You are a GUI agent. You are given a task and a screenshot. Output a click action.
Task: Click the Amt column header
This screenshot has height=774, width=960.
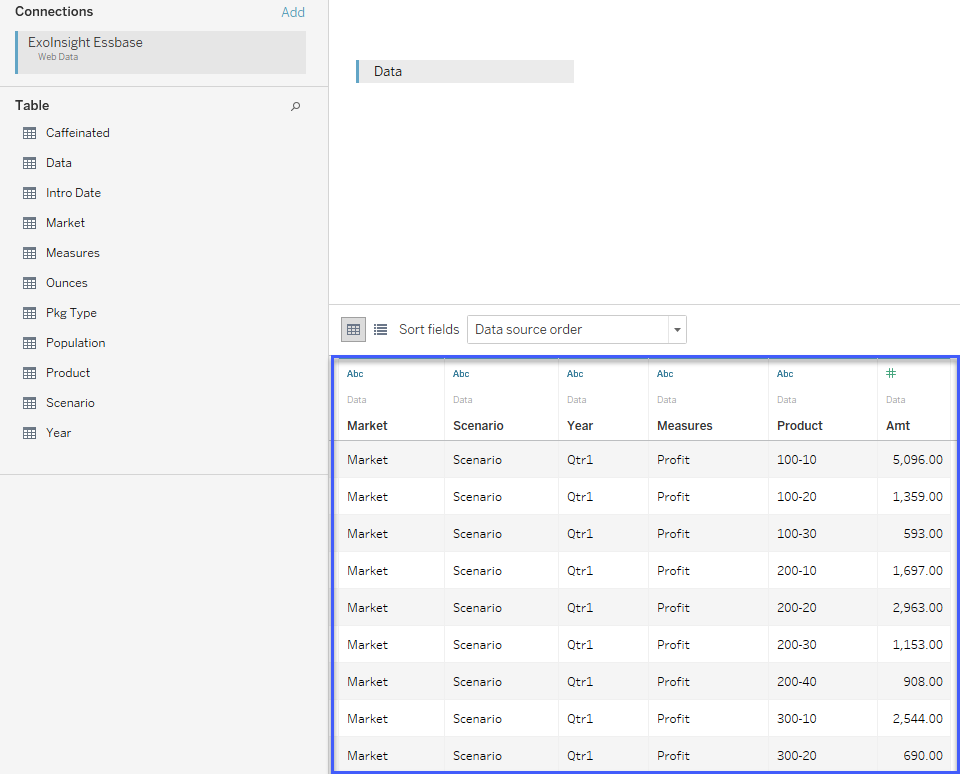click(x=898, y=426)
